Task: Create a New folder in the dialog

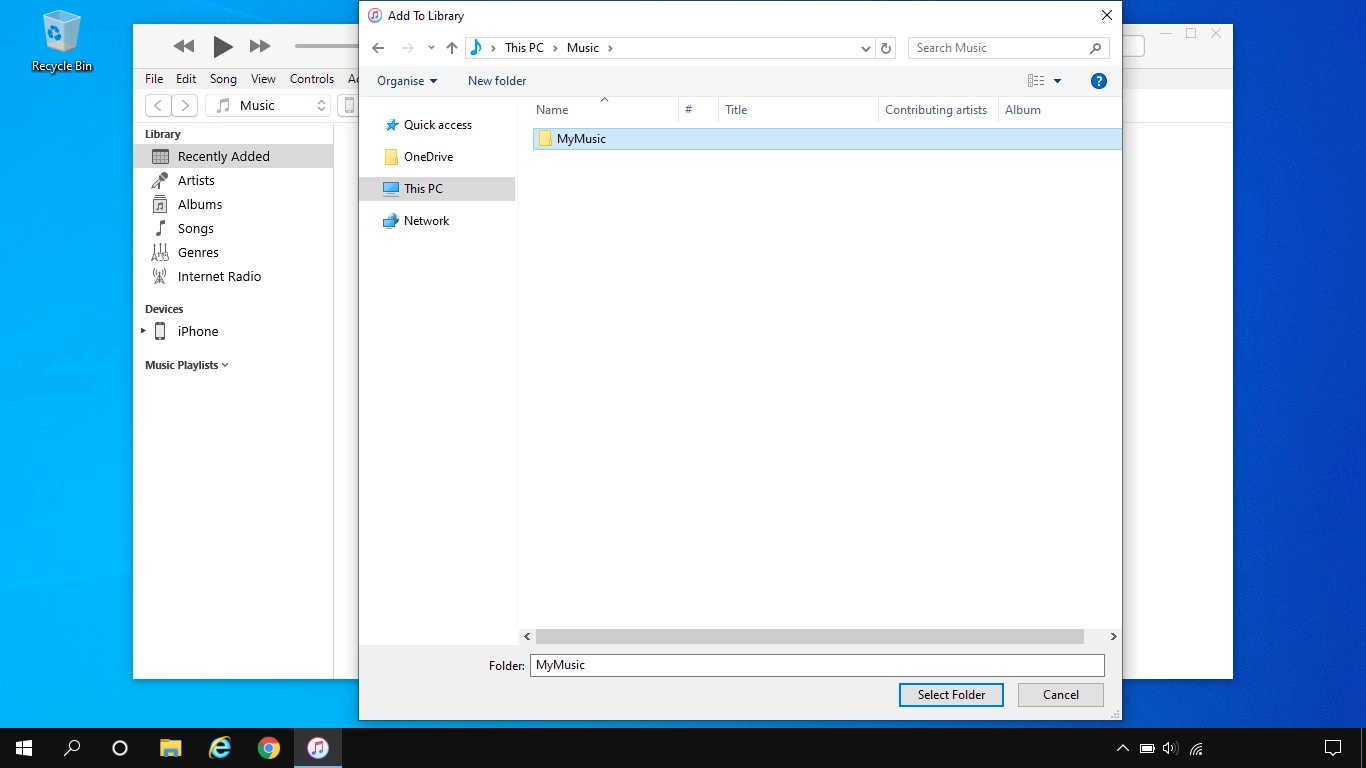Action: coord(496,80)
